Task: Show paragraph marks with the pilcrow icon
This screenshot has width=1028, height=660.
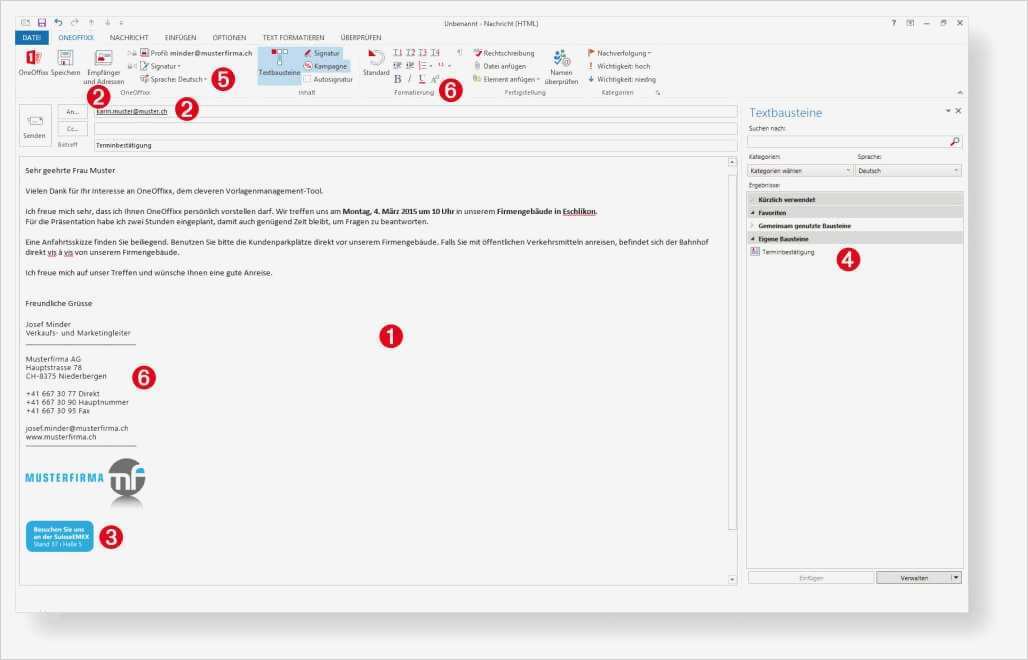Action: [460, 52]
